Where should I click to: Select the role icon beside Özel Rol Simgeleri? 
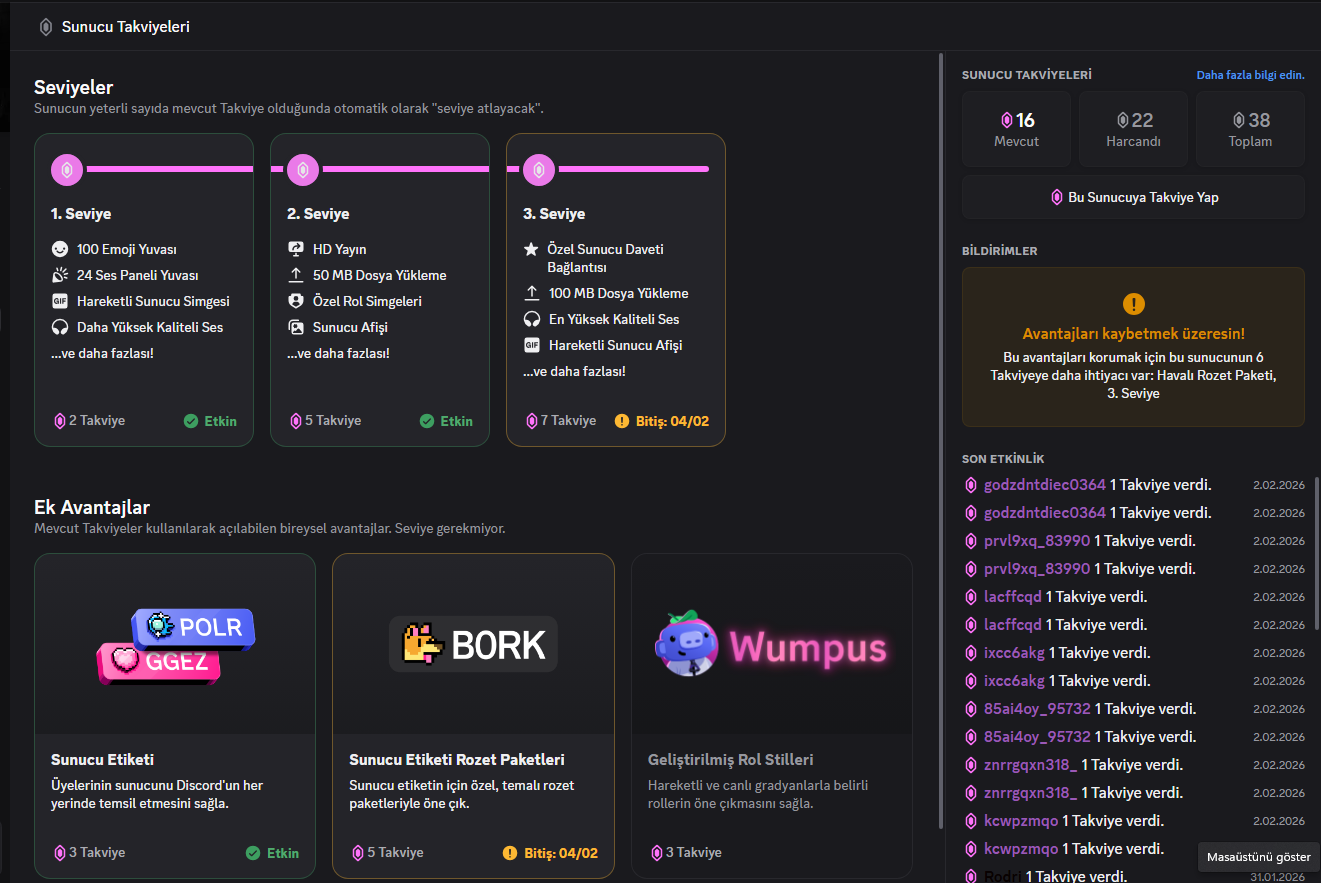(296, 301)
